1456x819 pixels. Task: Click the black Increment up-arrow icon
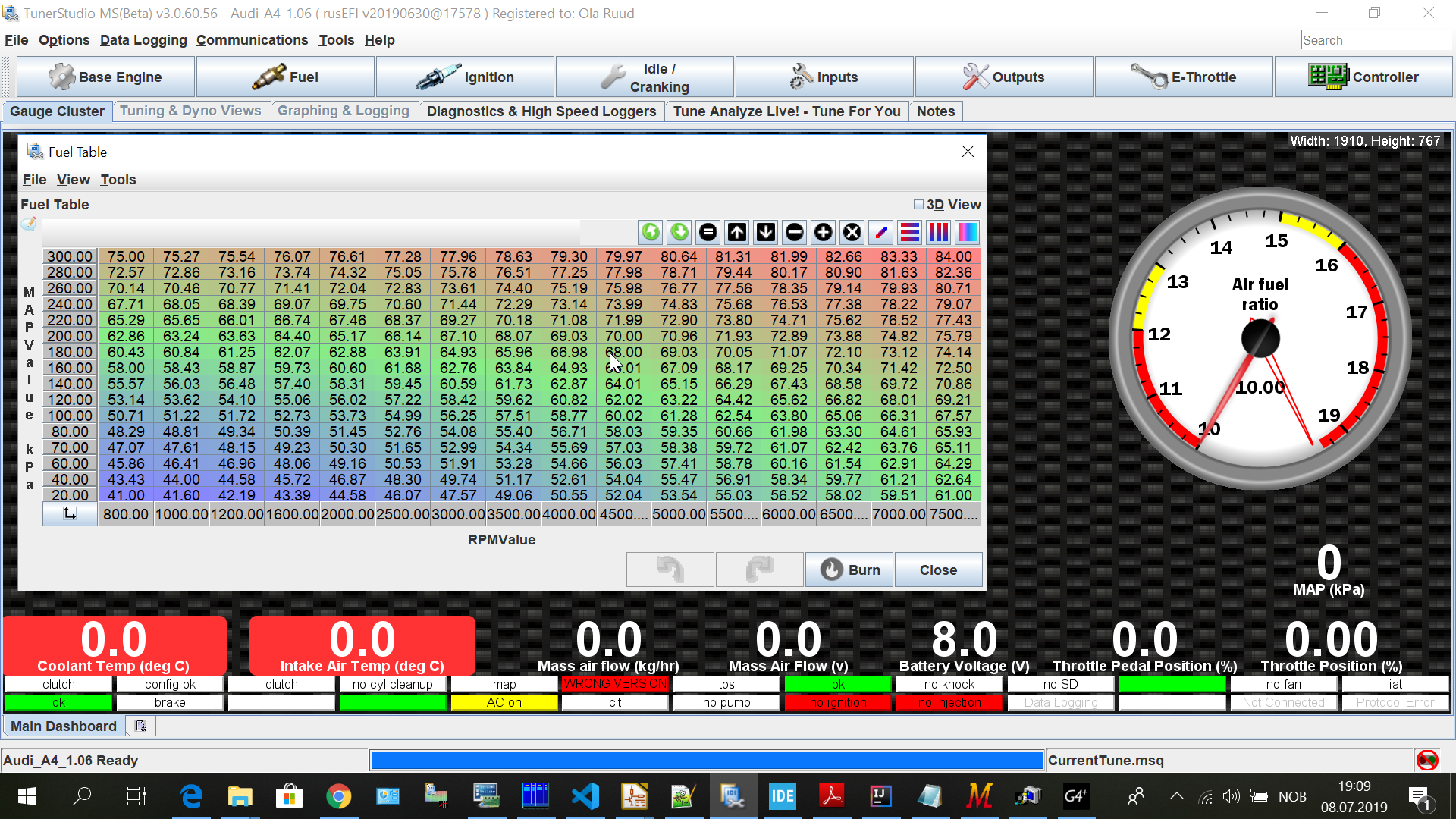tap(737, 232)
